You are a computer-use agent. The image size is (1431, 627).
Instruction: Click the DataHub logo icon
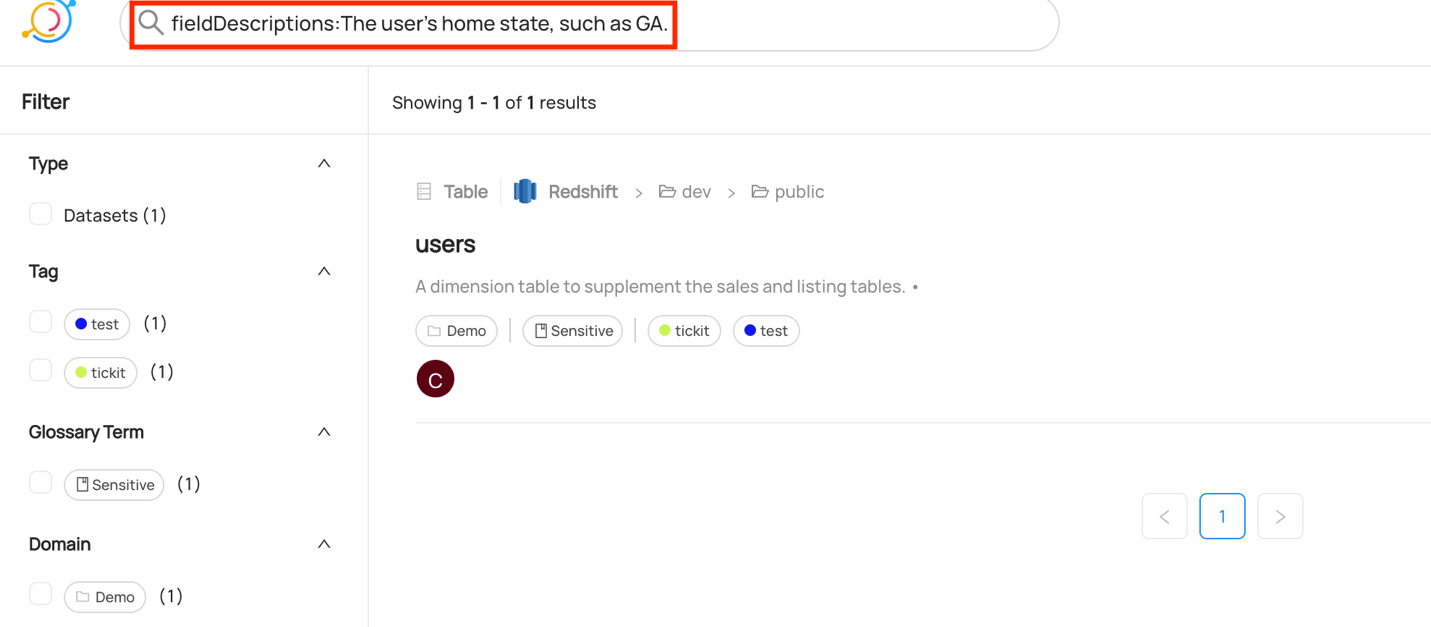click(48, 20)
